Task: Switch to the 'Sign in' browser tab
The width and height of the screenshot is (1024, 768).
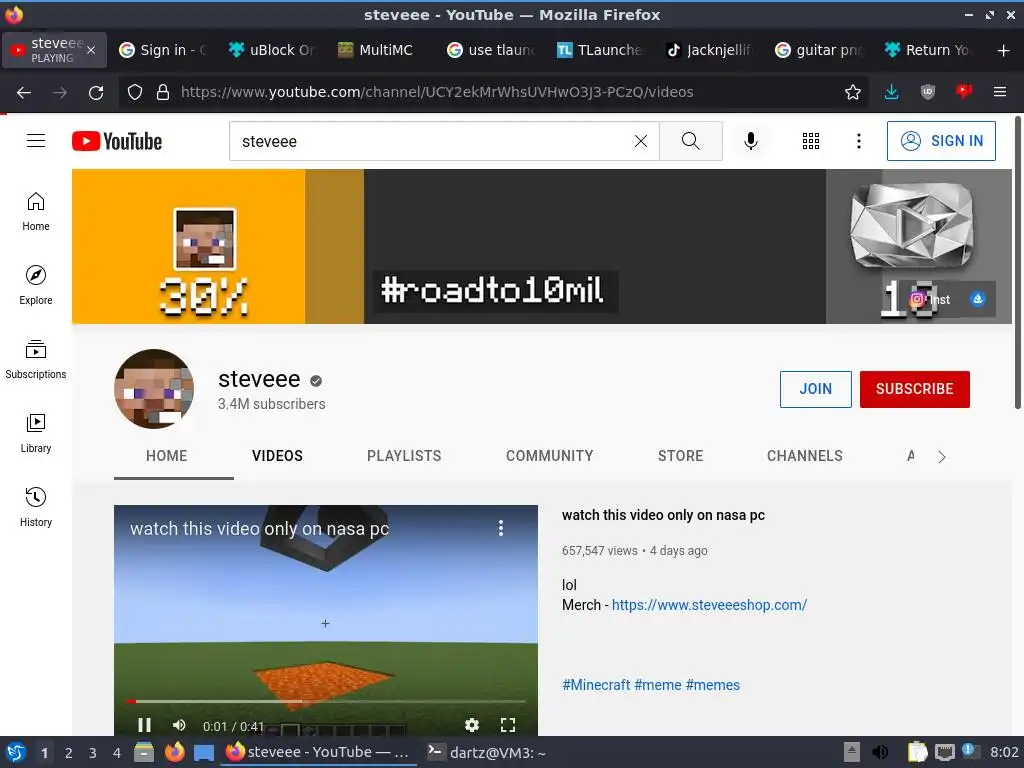Action: 164,50
